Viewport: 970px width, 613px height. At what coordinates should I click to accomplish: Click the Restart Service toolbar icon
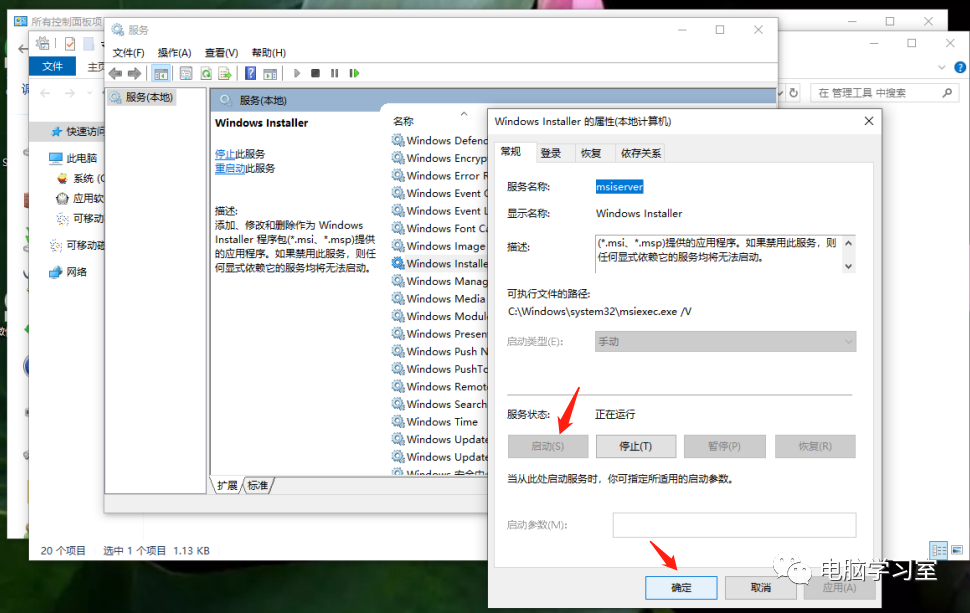[x=354, y=74]
